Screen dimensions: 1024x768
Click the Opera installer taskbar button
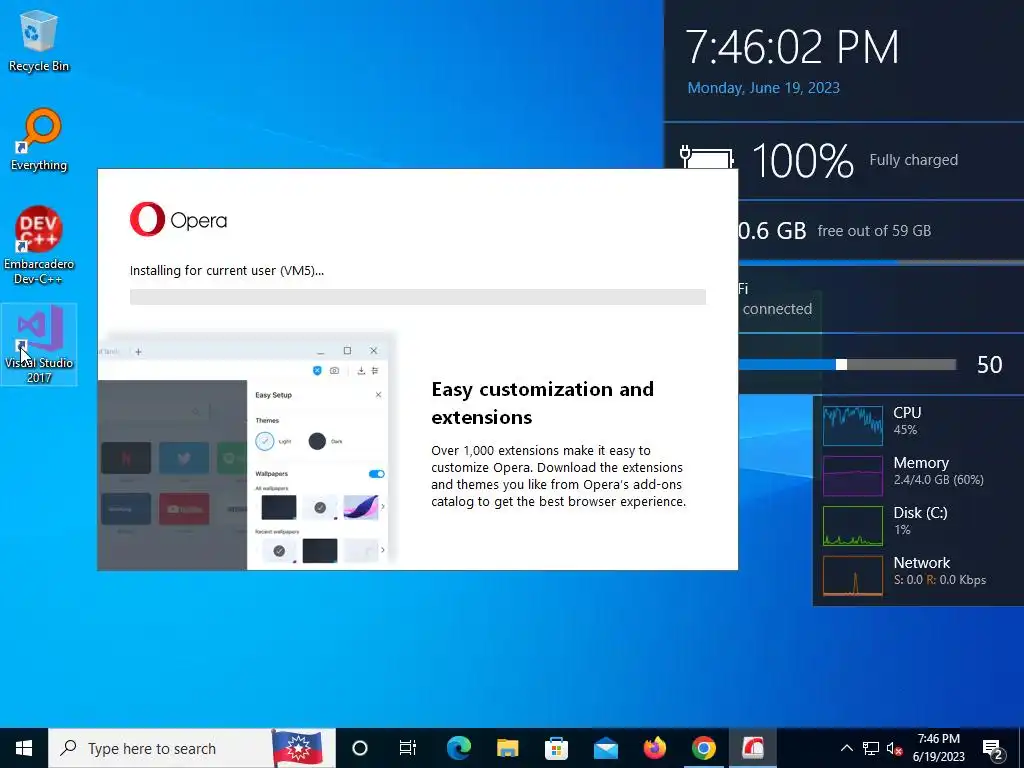coord(752,748)
